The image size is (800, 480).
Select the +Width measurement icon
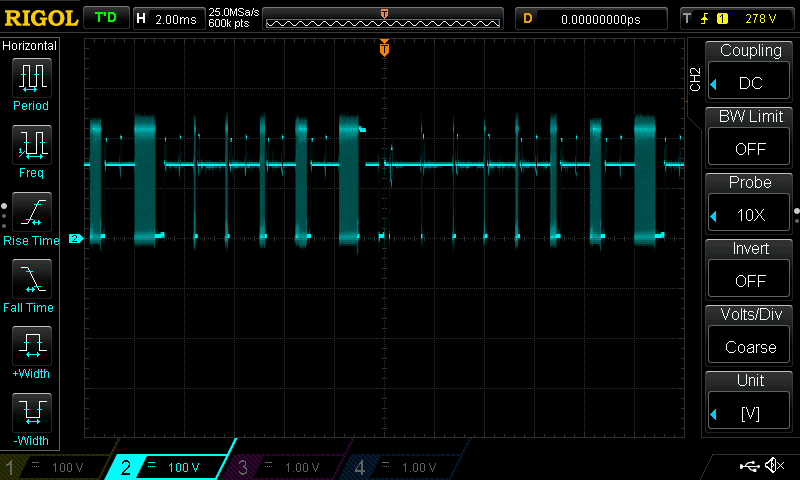(31, 351)
